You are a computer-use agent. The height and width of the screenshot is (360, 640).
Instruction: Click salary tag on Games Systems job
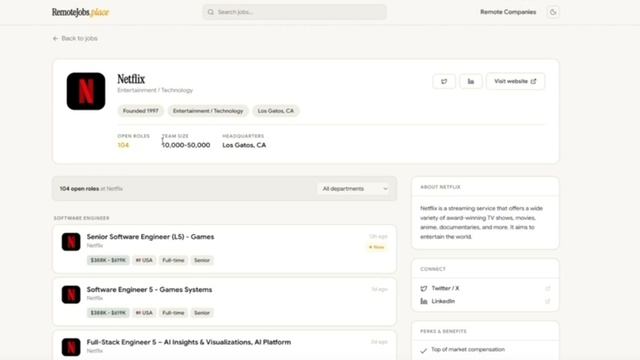click(x=108, y=313)
